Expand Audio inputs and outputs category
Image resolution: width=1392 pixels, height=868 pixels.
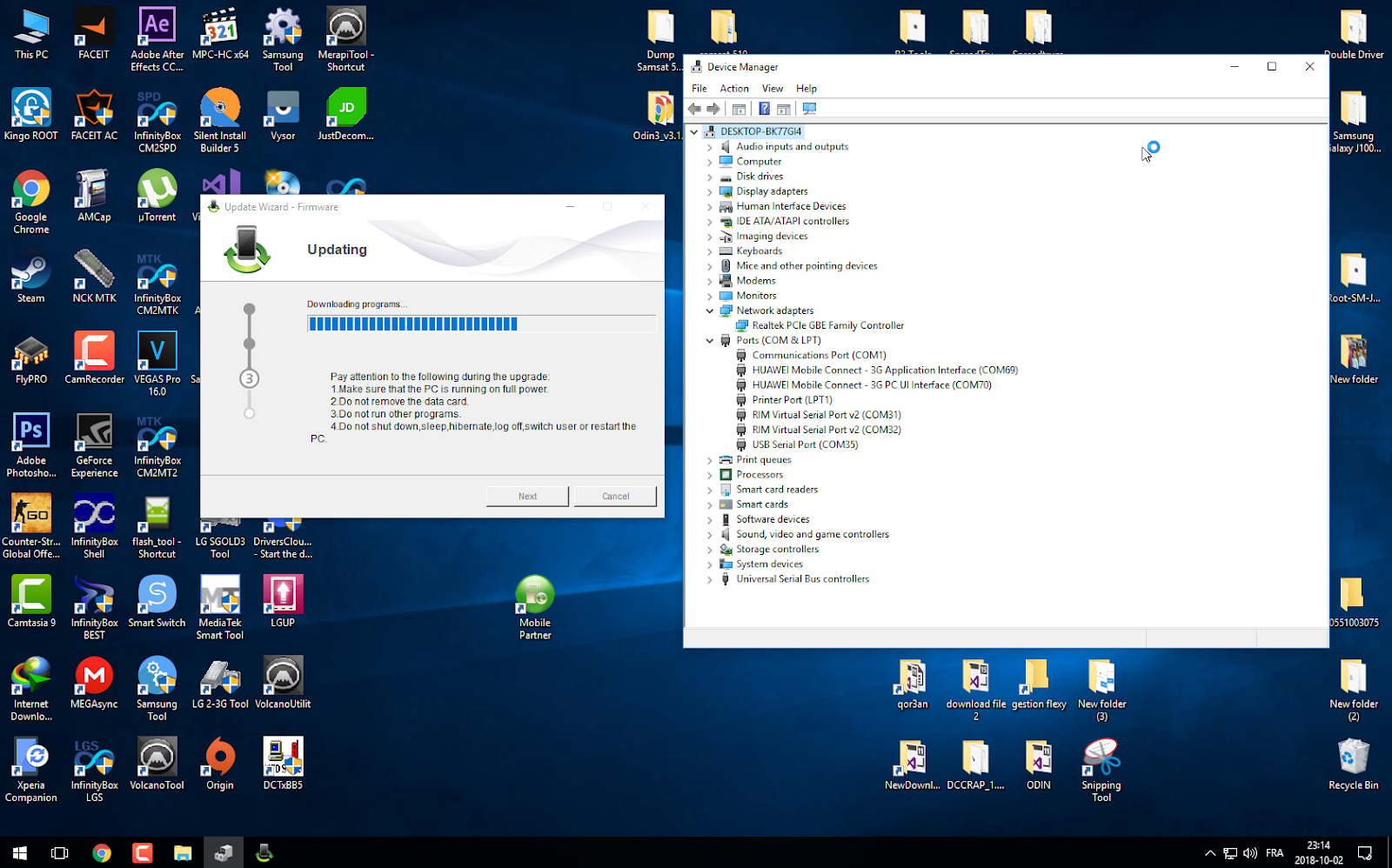pyautogui.click(x=710, y=147)
